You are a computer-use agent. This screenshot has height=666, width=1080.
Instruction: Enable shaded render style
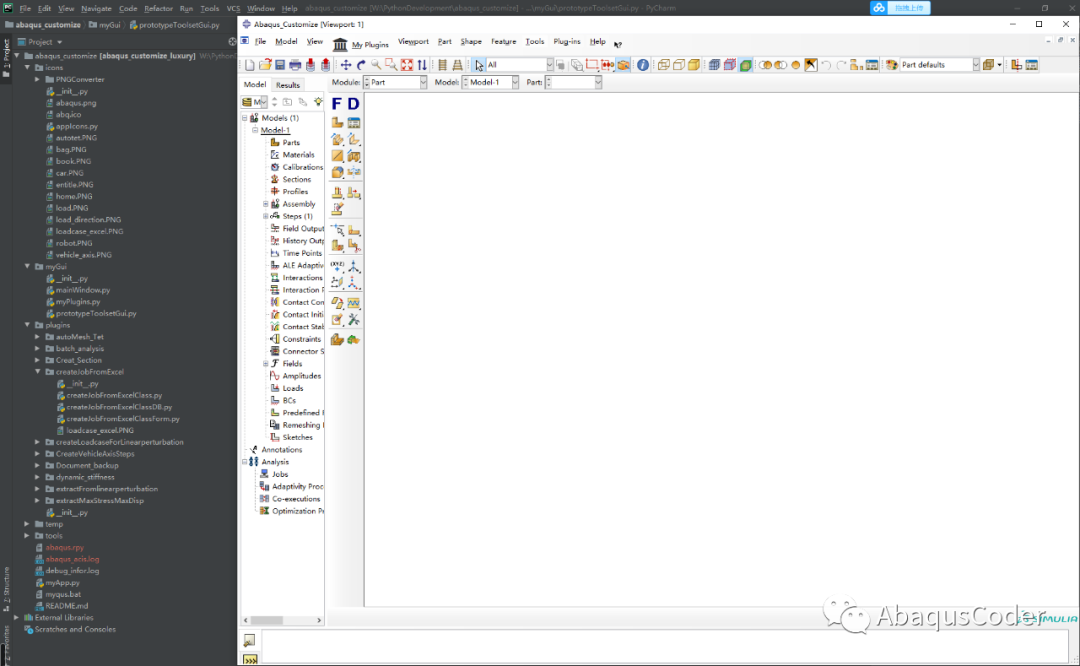click(694, 65)
